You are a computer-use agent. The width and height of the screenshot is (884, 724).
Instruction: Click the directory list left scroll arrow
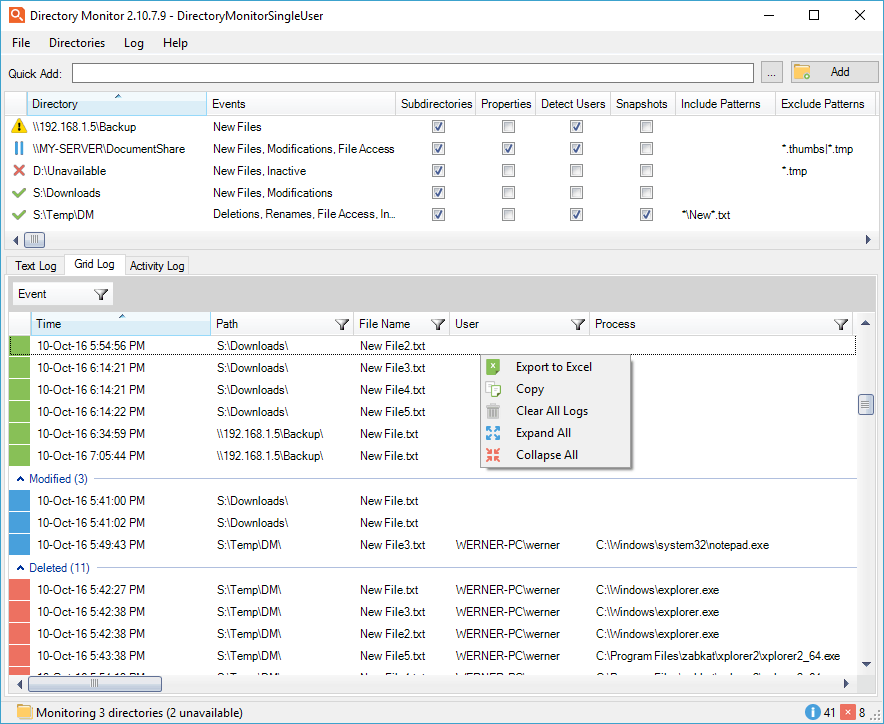coord(15,240)
